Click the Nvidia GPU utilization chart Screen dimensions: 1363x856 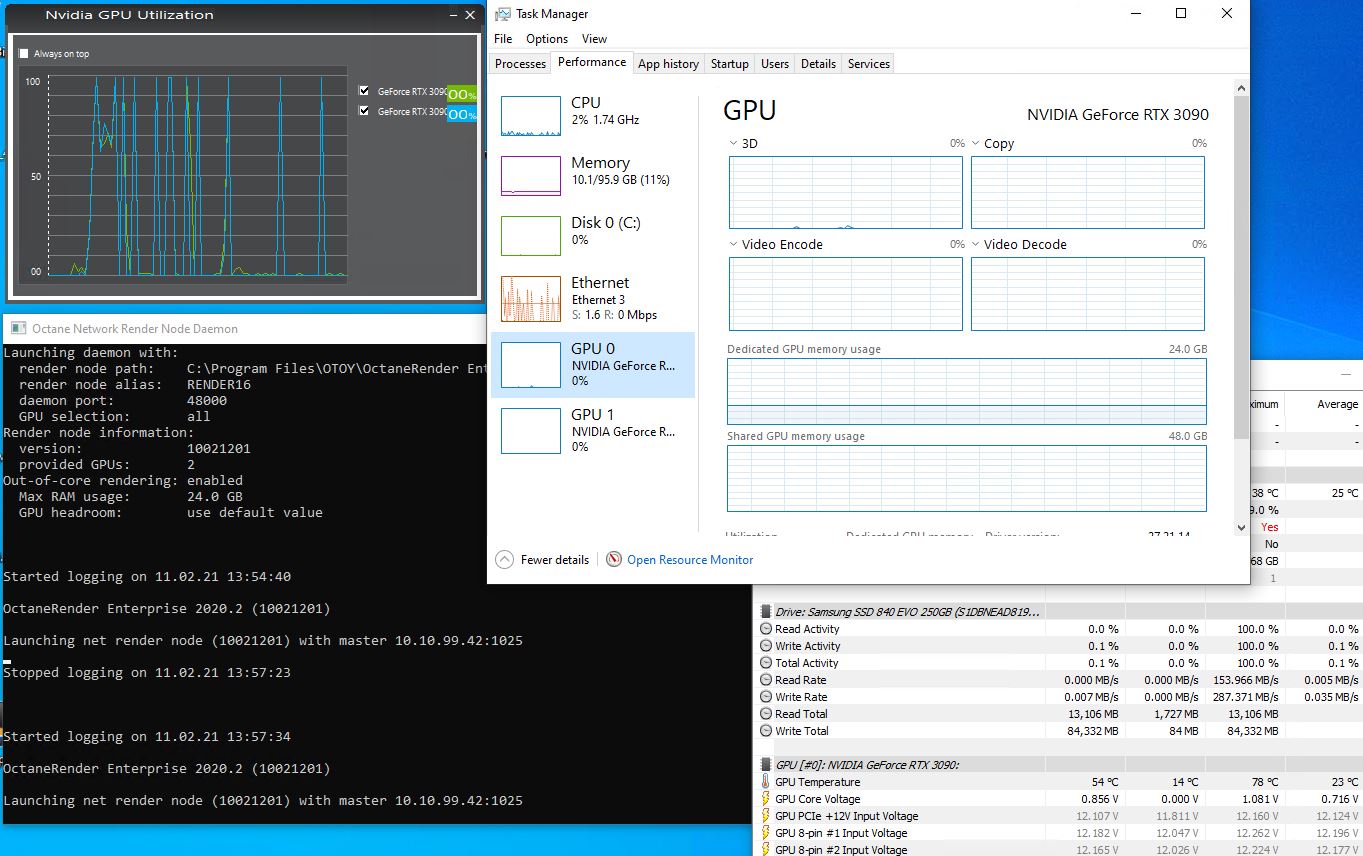[198, 175]
